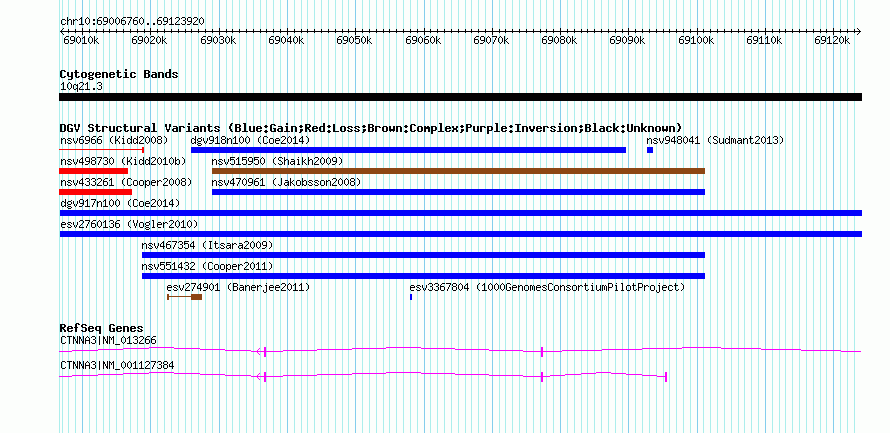Open the dgv918n100 (Coe2014) label
890x433 pixels.
[250, 140]
